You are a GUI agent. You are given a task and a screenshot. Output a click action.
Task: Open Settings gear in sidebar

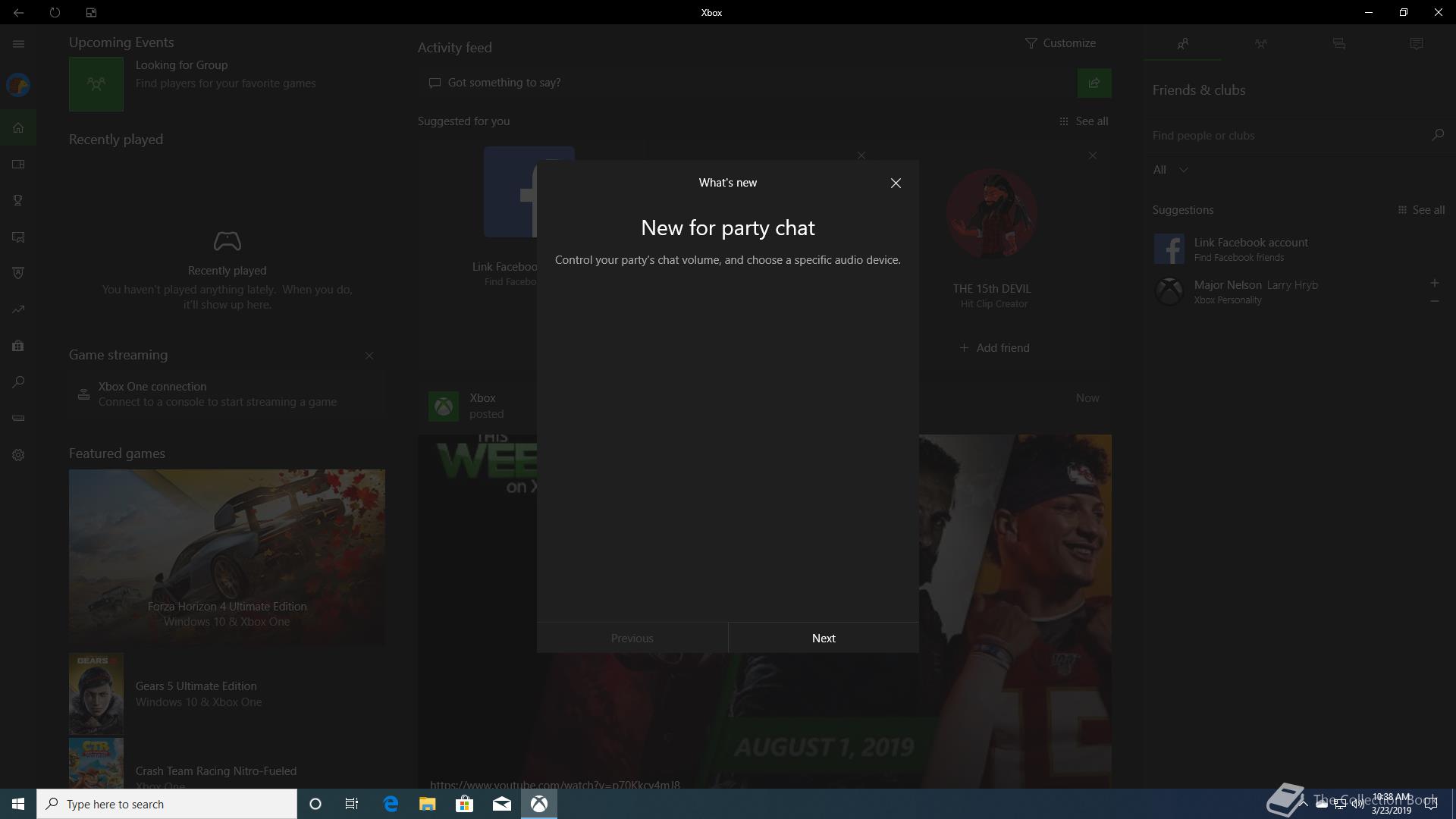click(x=18, y=455)
